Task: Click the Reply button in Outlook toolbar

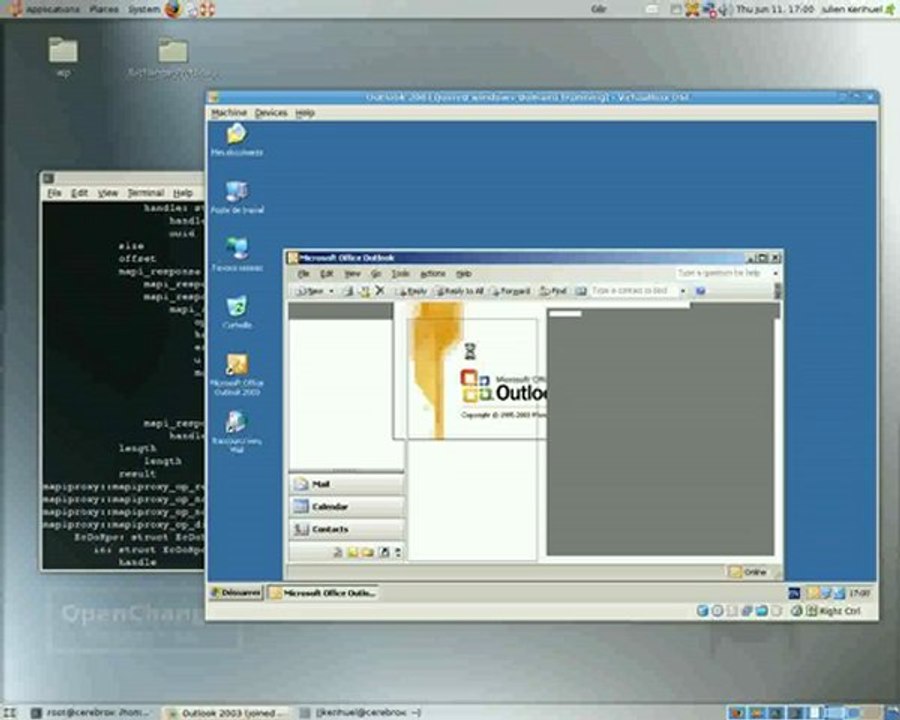Action: (x=413, y=291)
